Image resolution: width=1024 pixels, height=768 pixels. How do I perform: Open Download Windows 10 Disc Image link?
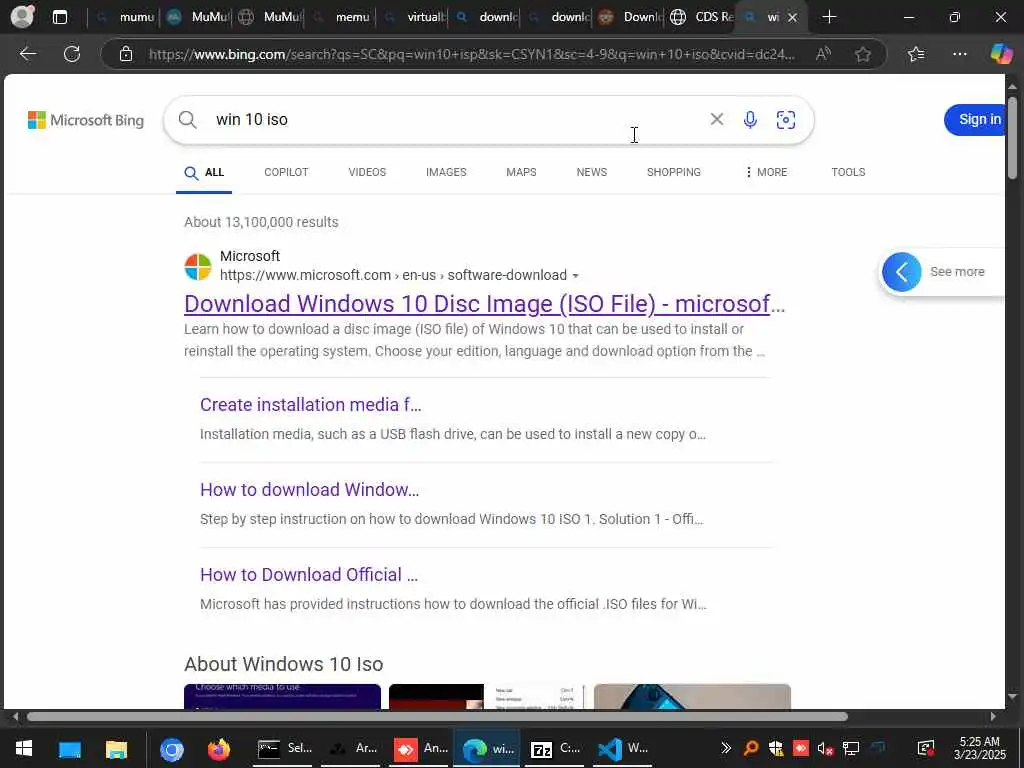tap(484, 304)
